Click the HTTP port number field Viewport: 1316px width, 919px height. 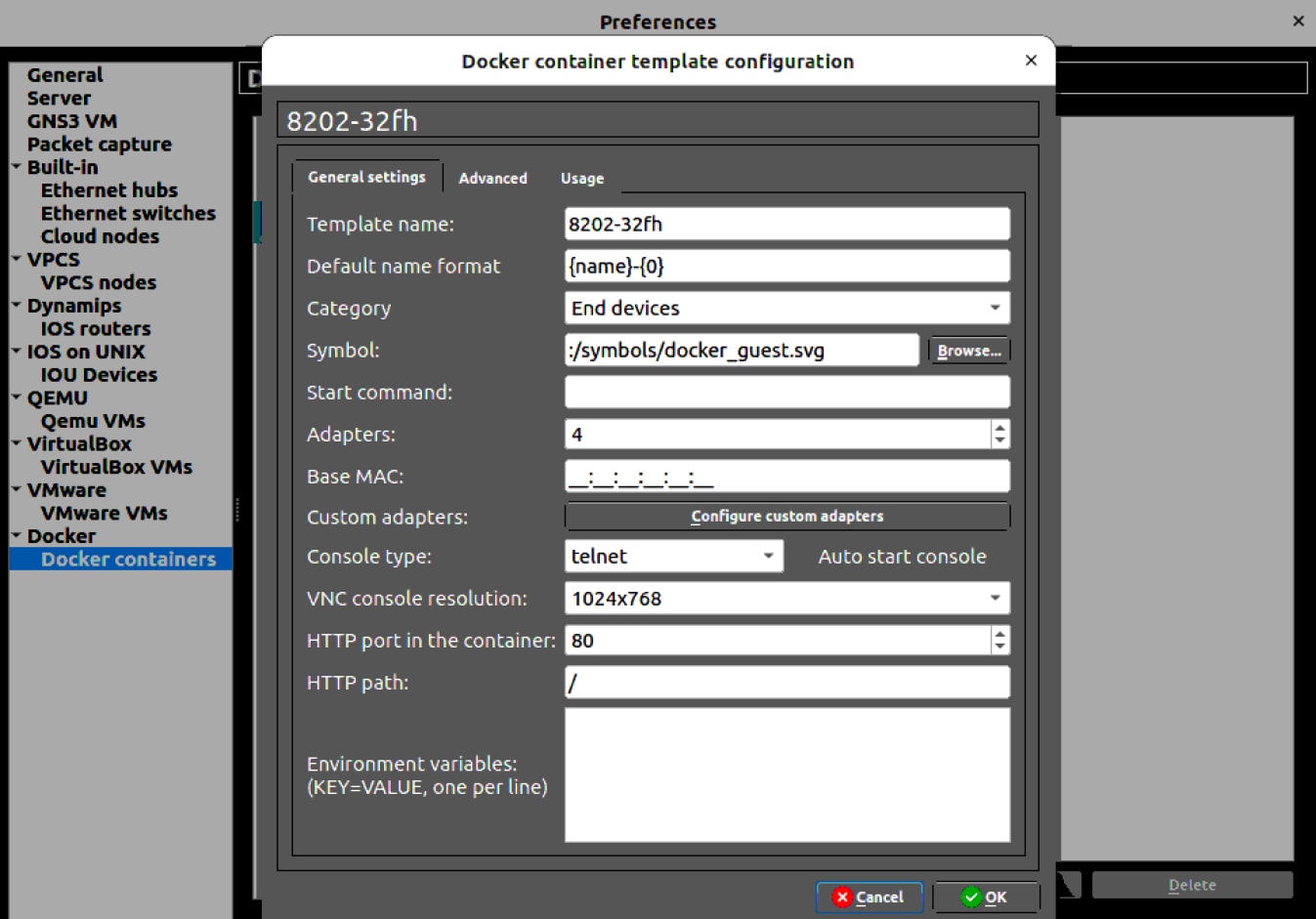(778, 641)
